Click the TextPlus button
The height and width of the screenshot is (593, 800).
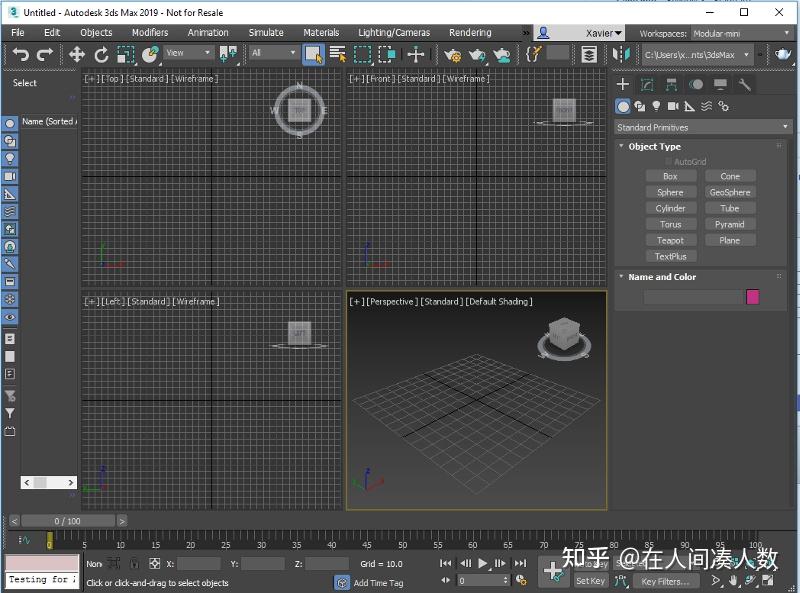click(x=670, y=256)
